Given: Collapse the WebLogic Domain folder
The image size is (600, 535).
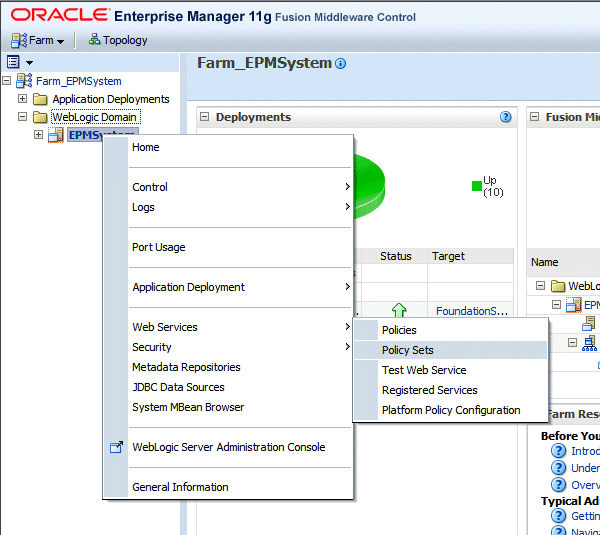Looking at the screenshot, I should (x=23, y=116).
